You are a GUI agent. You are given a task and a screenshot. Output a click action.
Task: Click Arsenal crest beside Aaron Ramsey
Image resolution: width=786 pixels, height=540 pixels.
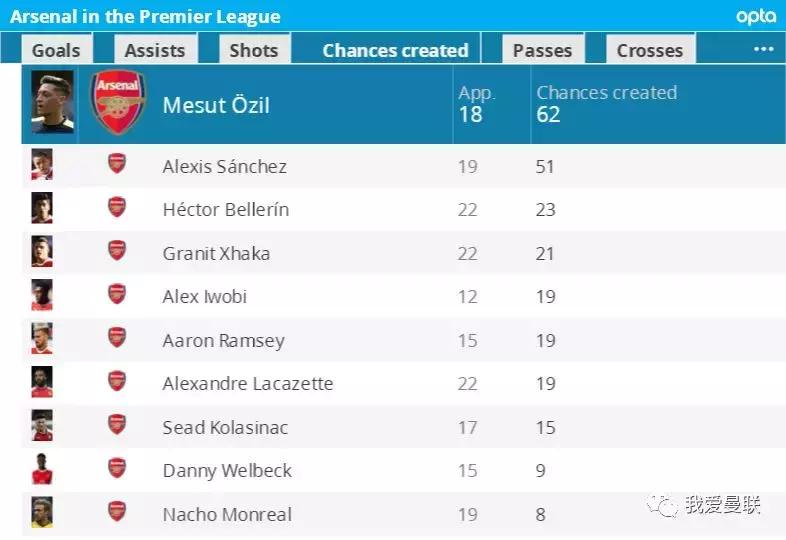pyautogui.click(x=117, y=339)
